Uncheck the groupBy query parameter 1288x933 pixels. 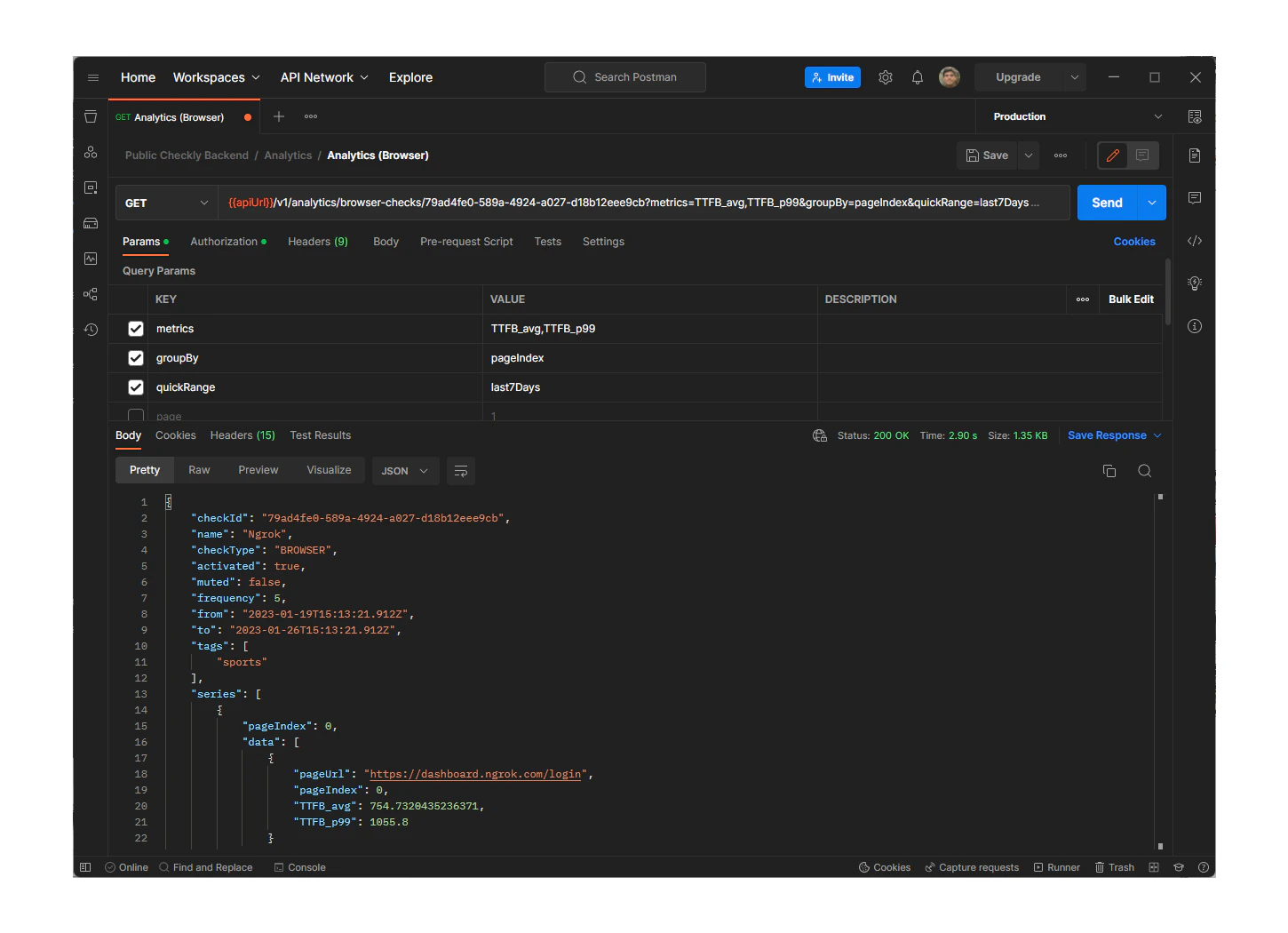135,358
